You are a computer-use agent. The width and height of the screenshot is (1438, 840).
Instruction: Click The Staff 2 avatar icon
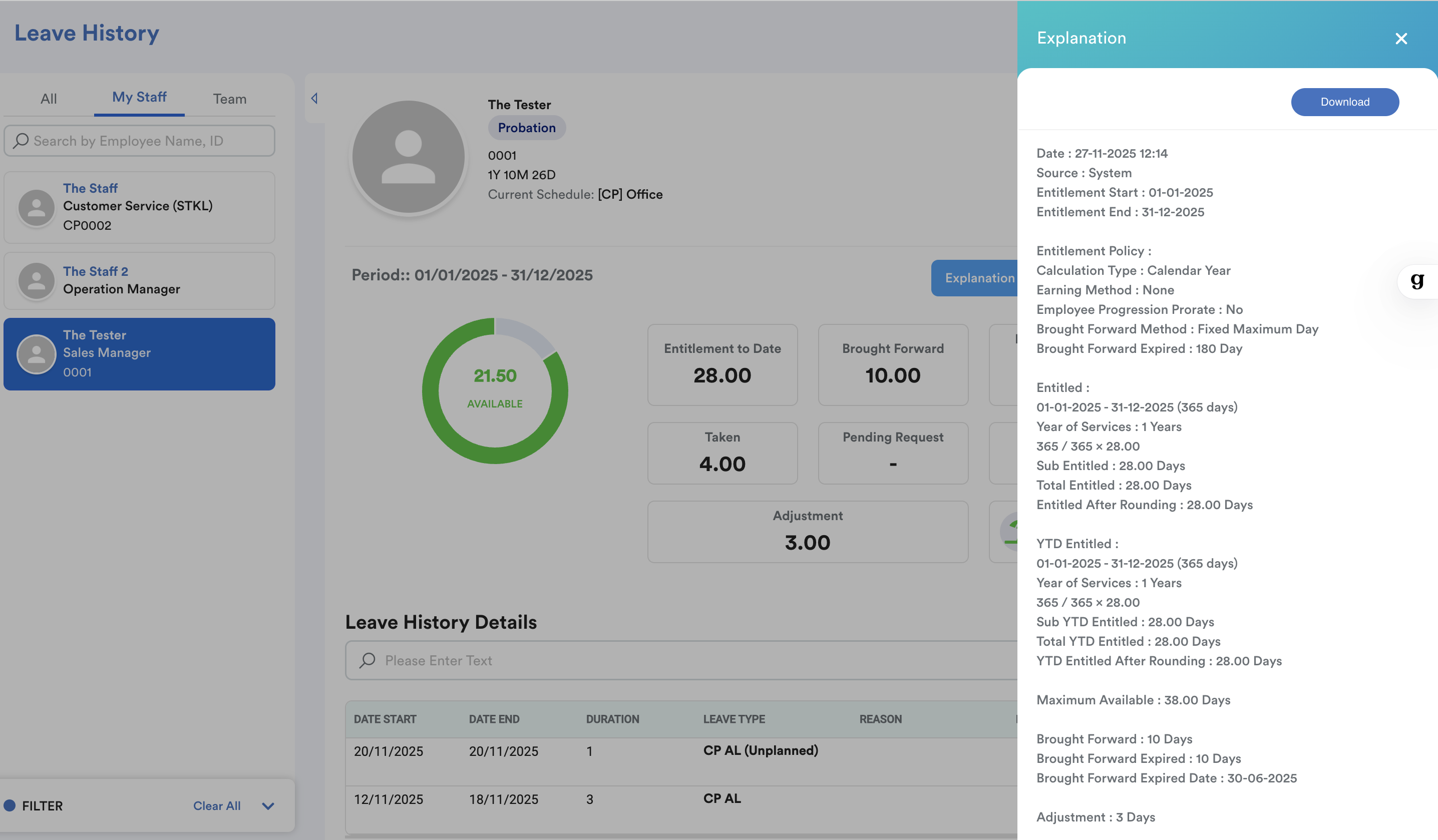[x=37, y=280]
